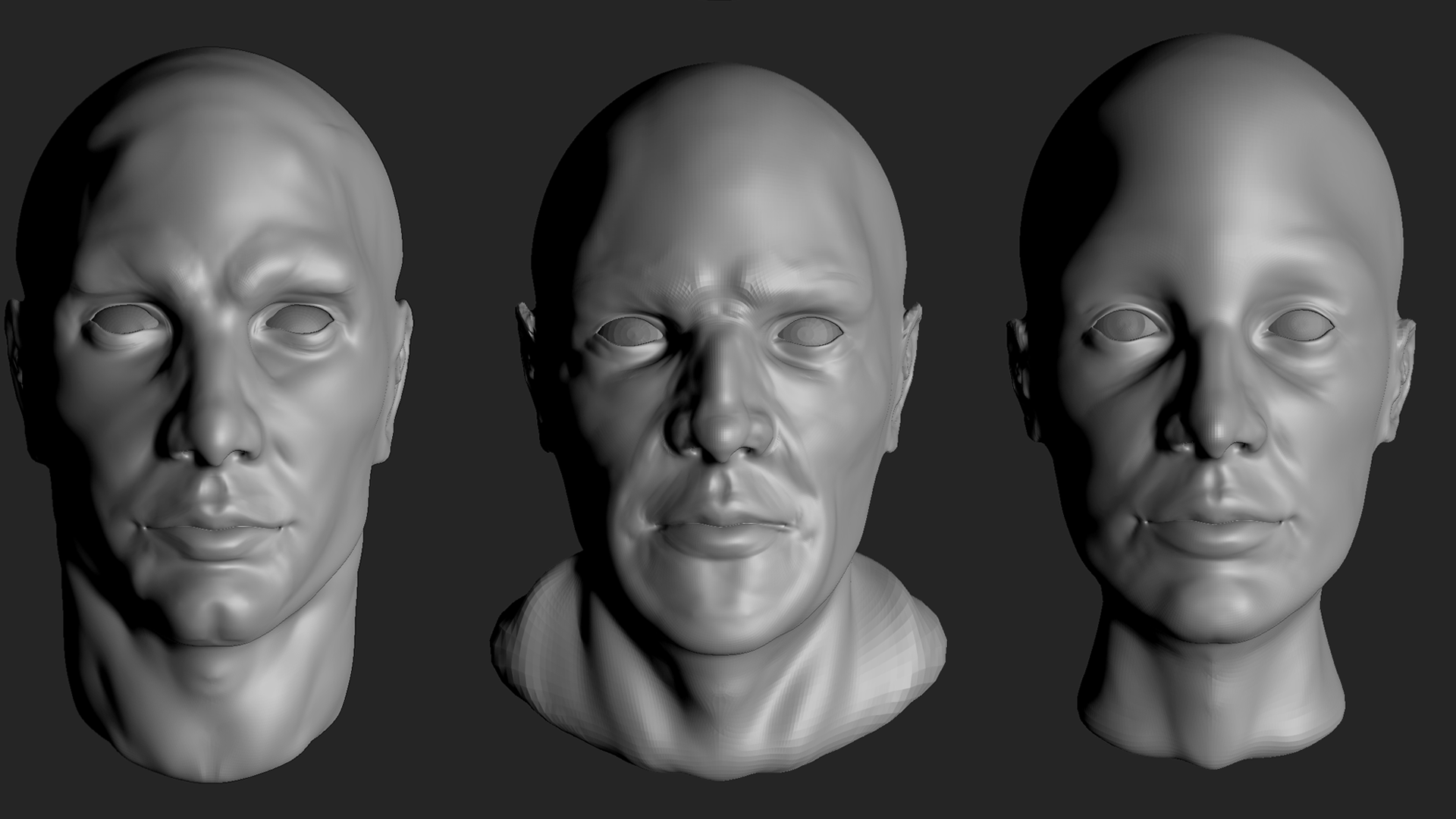Click the middle head's left eyeball
Viewport: 1456px width, 819px height.
click(x=632, y=331)
